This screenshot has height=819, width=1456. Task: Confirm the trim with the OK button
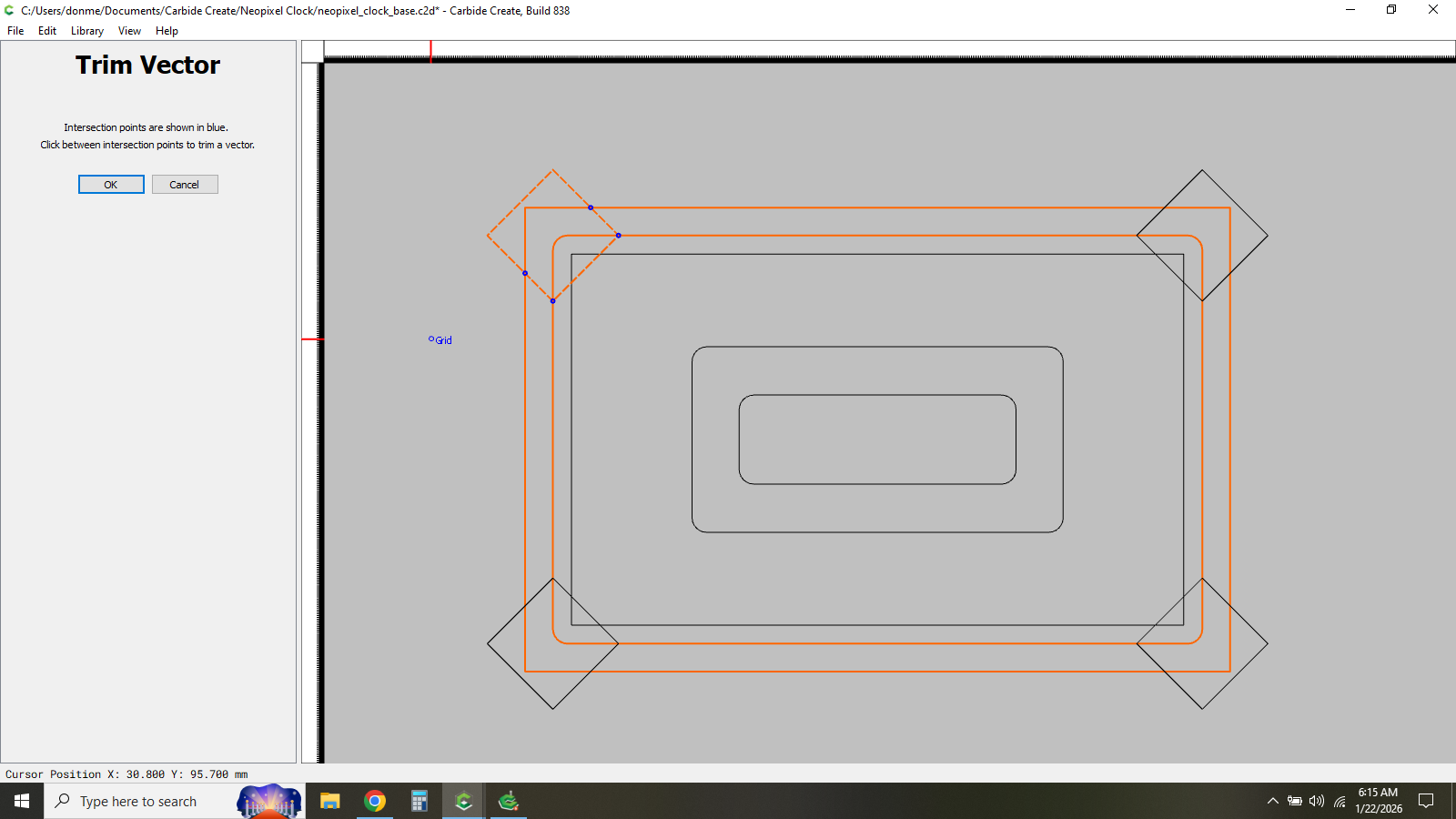(x=111, y=185)
